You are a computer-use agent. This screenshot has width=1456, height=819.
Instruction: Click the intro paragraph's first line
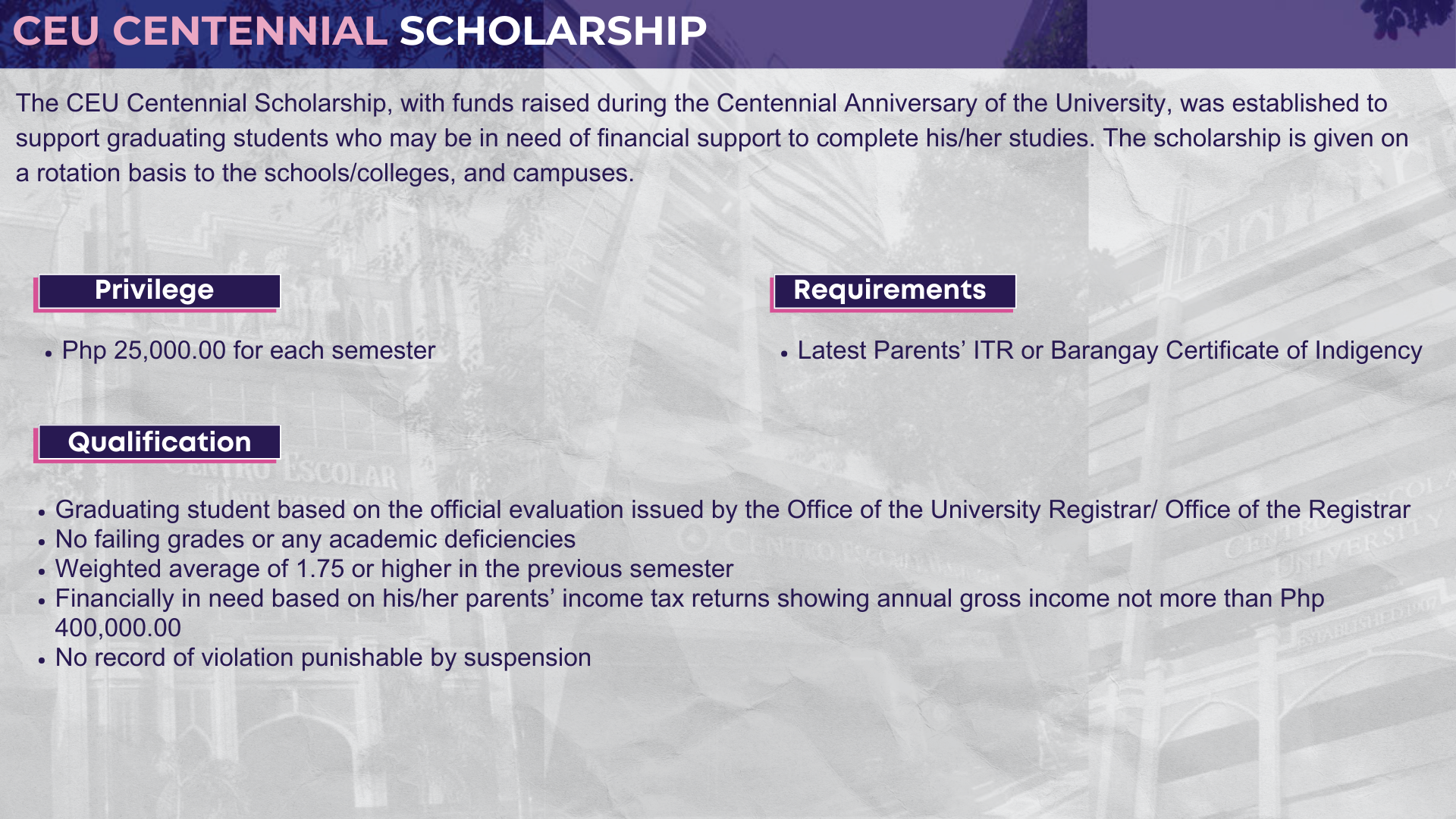point(701,103)
